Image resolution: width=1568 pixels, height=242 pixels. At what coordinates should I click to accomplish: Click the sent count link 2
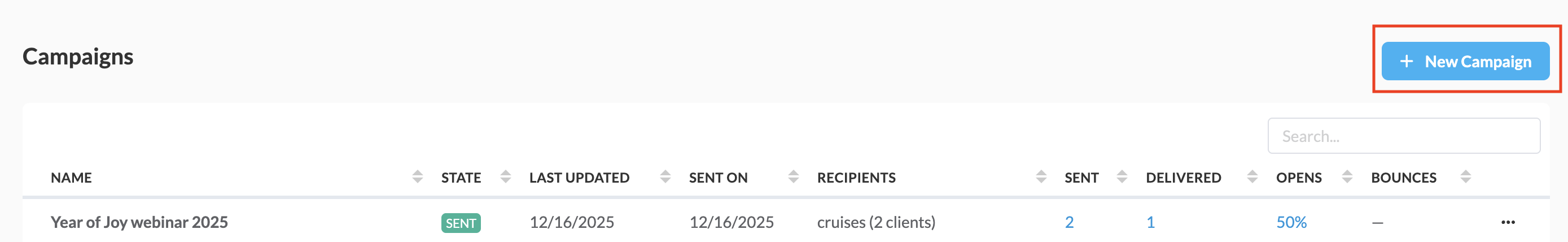coord(1069,223)
